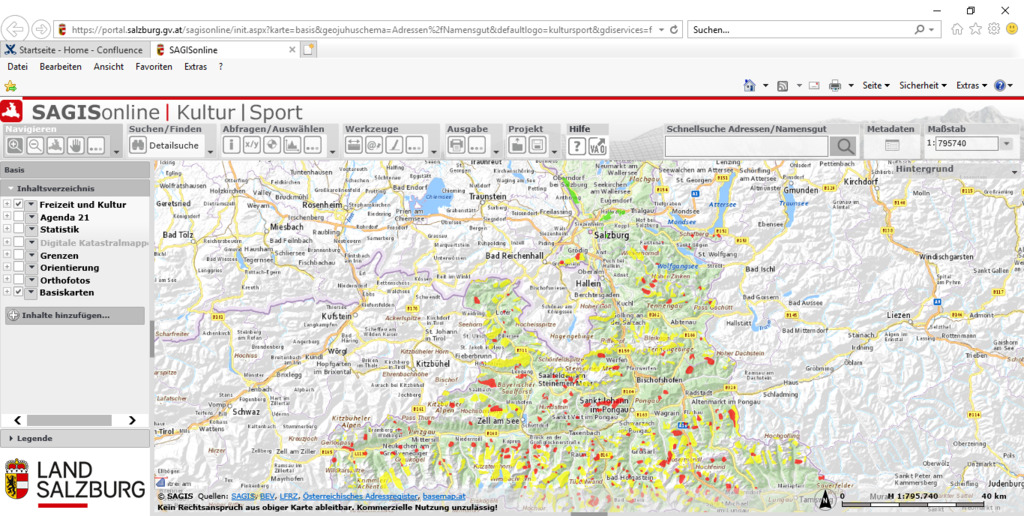
Task: Open the BEV source link
Action: (x=268, y=497)
